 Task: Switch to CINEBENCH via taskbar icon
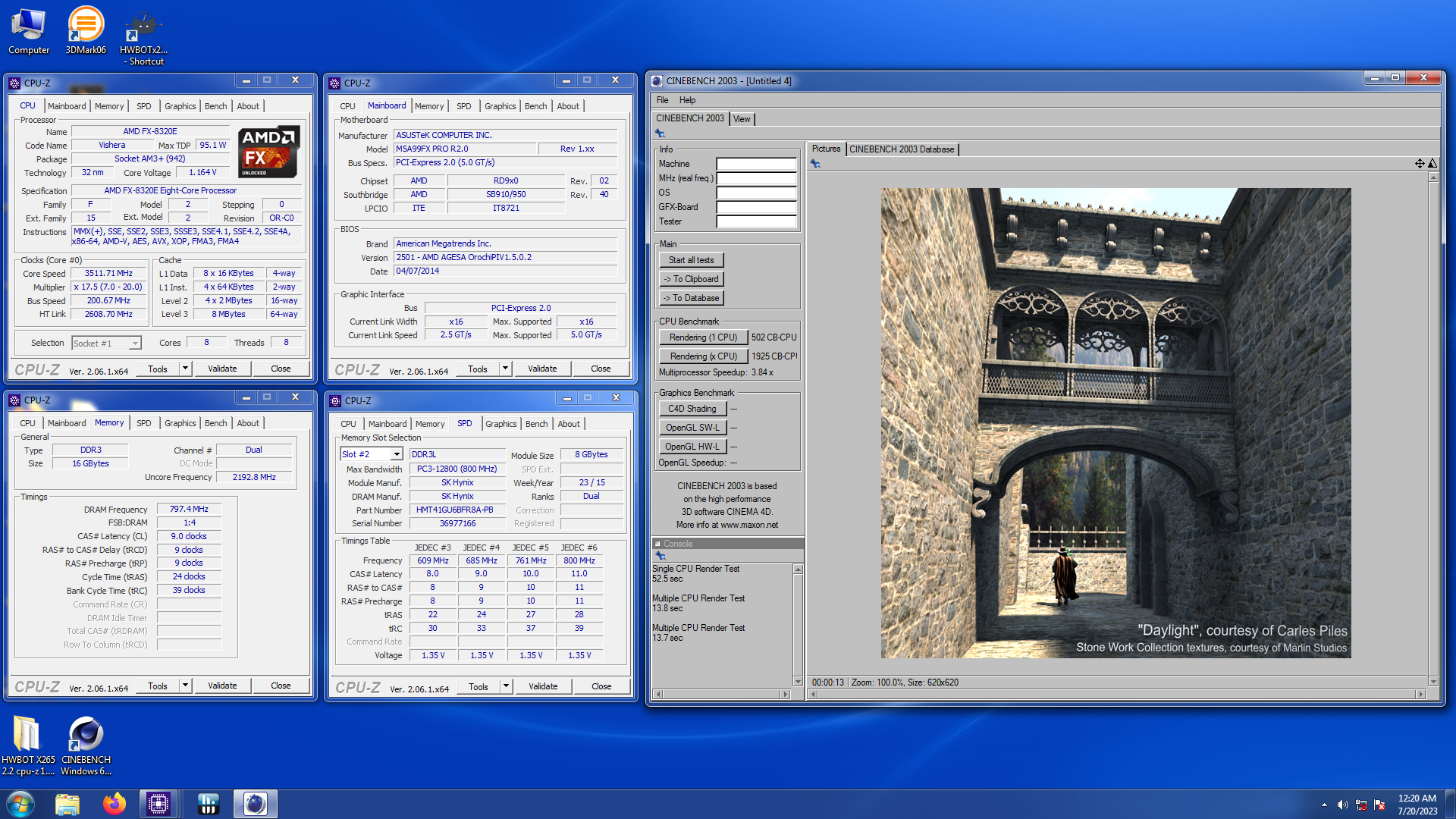(x=256, y=804)
